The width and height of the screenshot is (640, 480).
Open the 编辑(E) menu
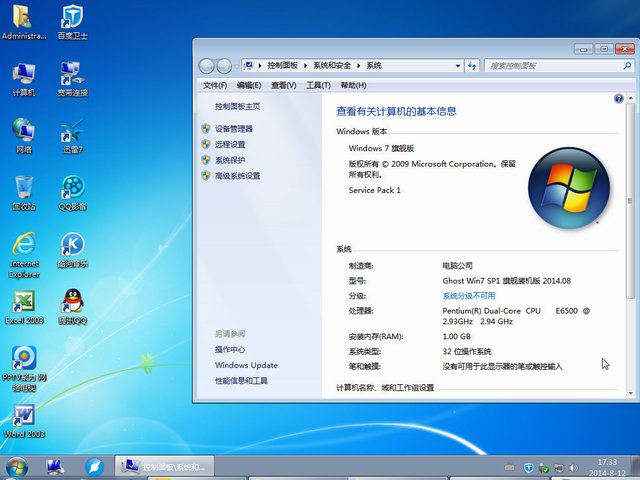point(249,85)
